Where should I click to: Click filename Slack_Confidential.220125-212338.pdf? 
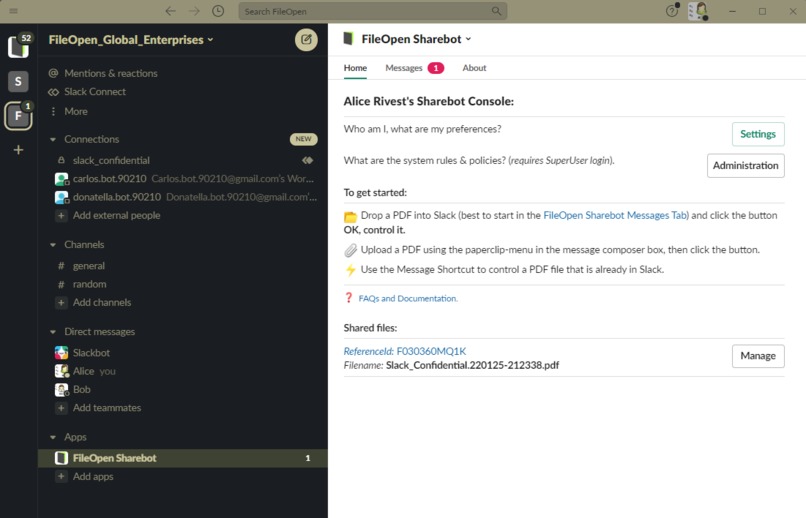[472, 365]
